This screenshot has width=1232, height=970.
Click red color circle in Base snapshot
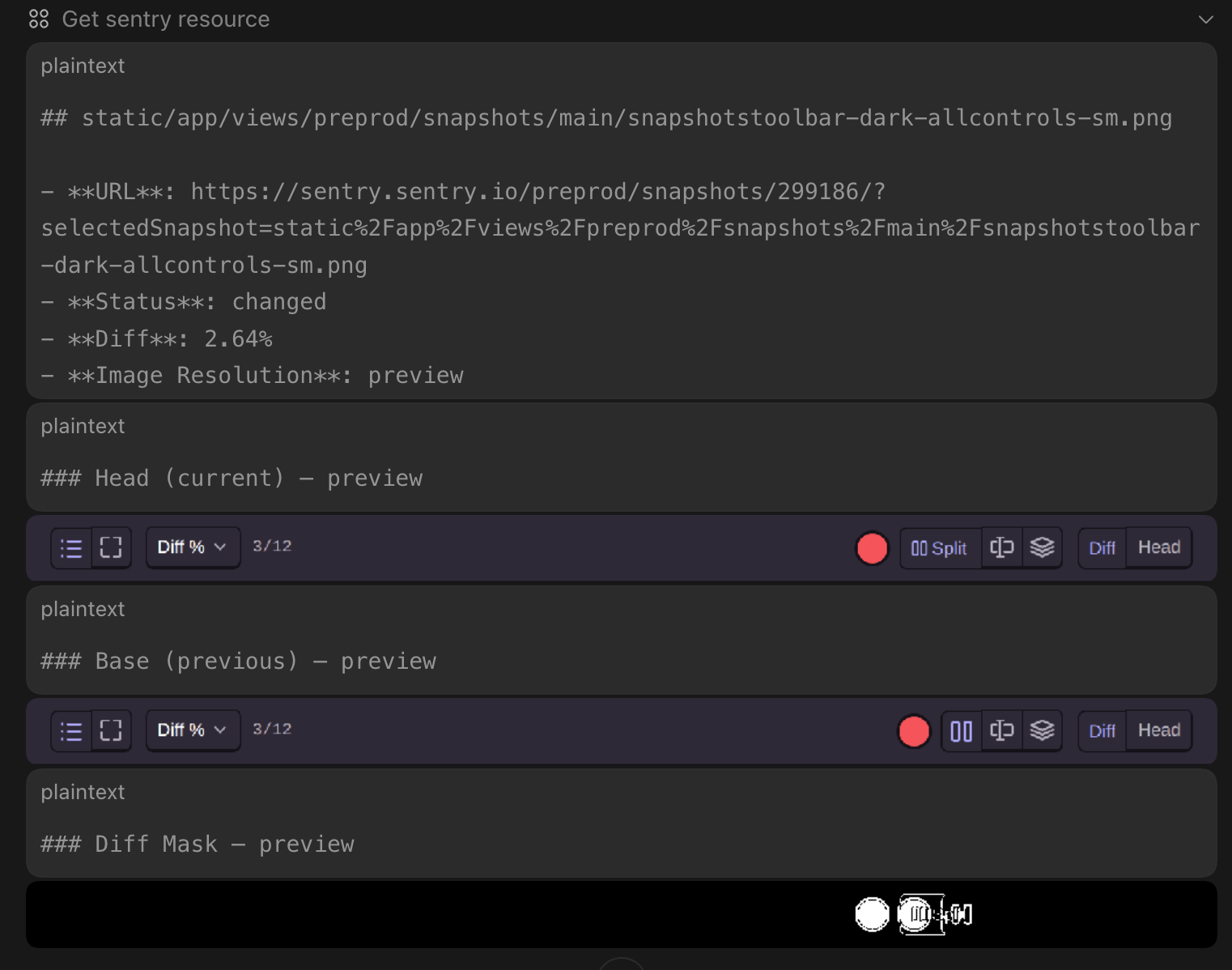click(x=914, y=731)
